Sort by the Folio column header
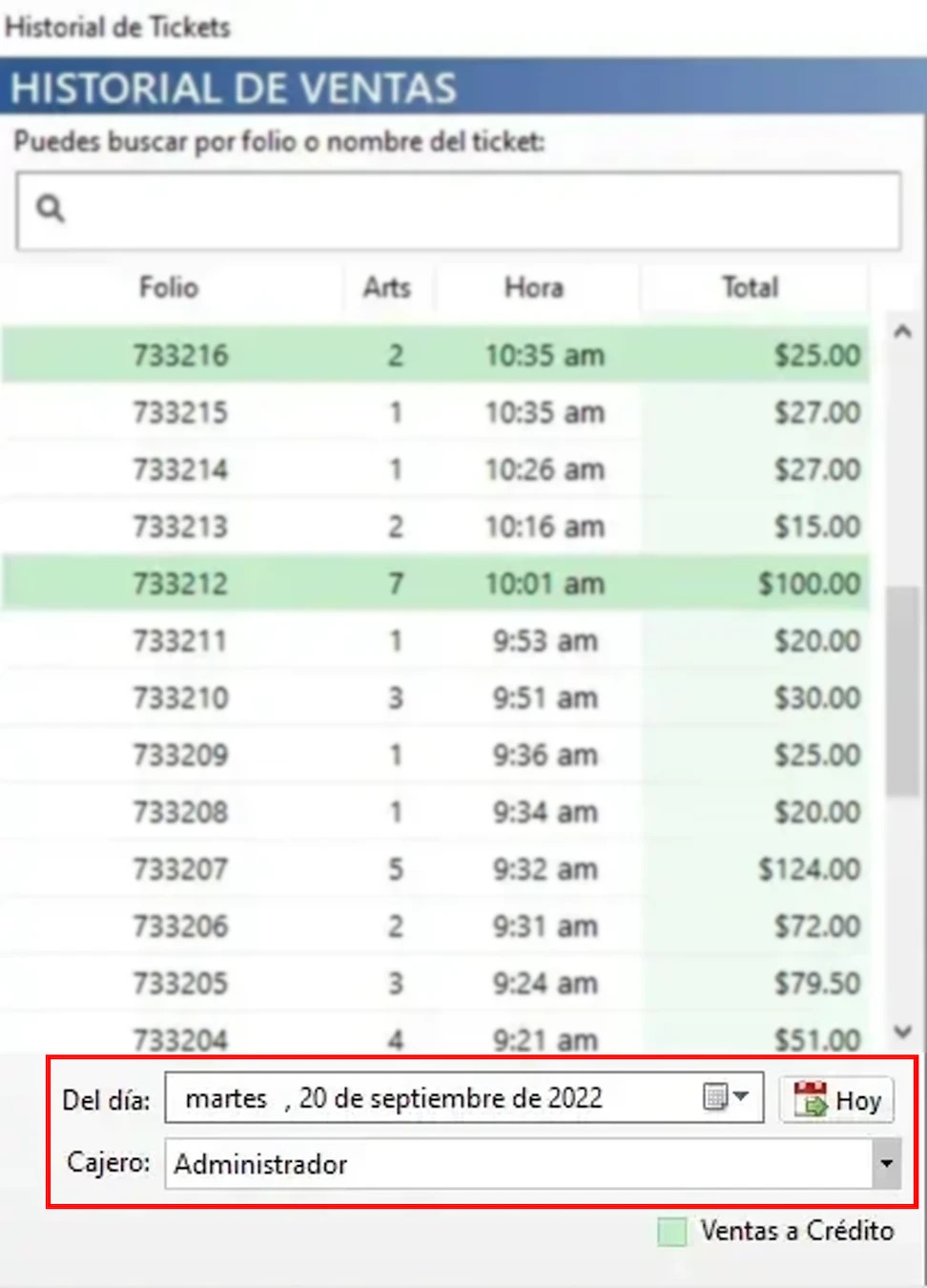The image size is (927, 1288). coord(169,287)
